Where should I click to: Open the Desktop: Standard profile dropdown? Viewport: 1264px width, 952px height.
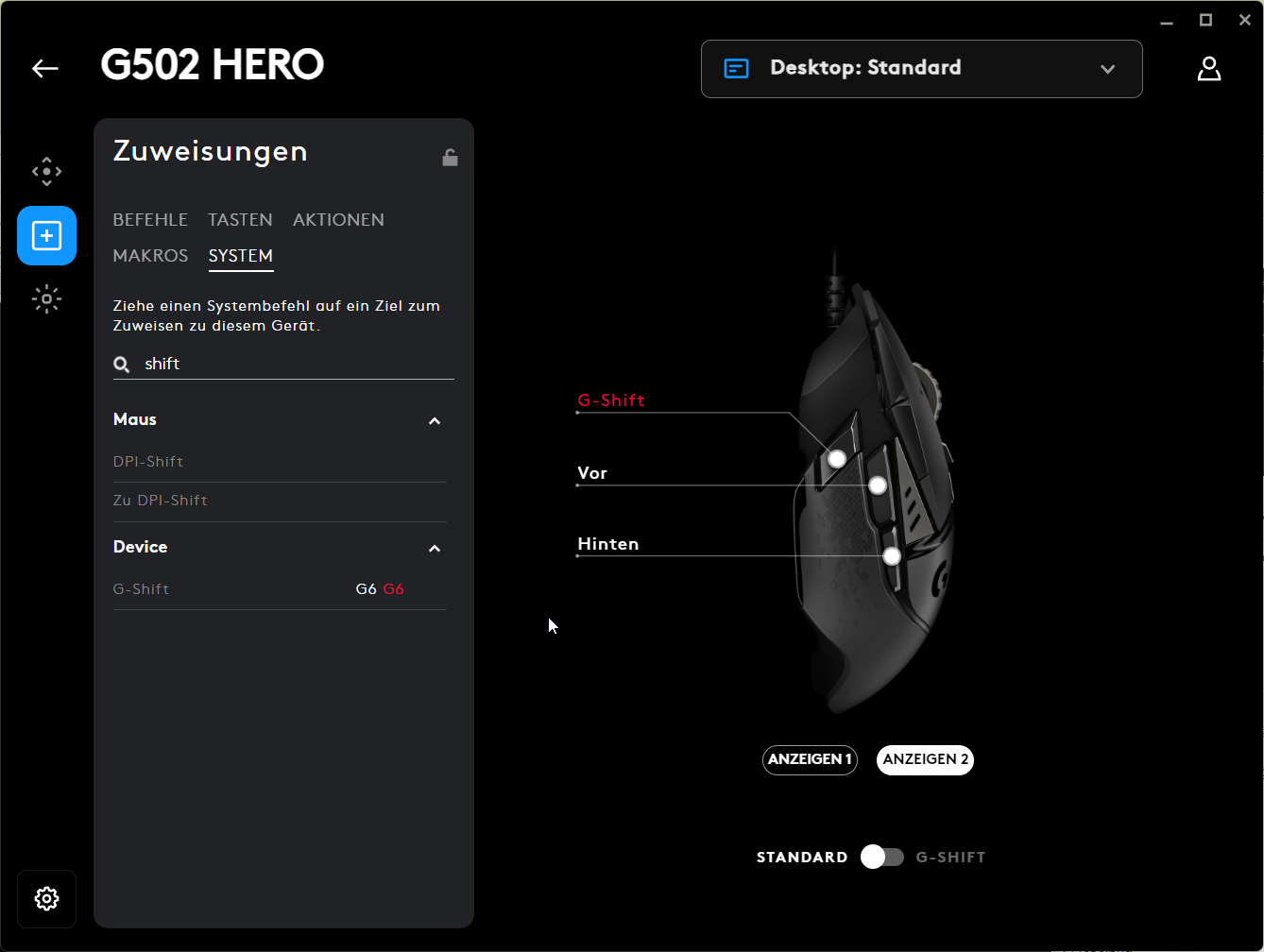[921, 68]
